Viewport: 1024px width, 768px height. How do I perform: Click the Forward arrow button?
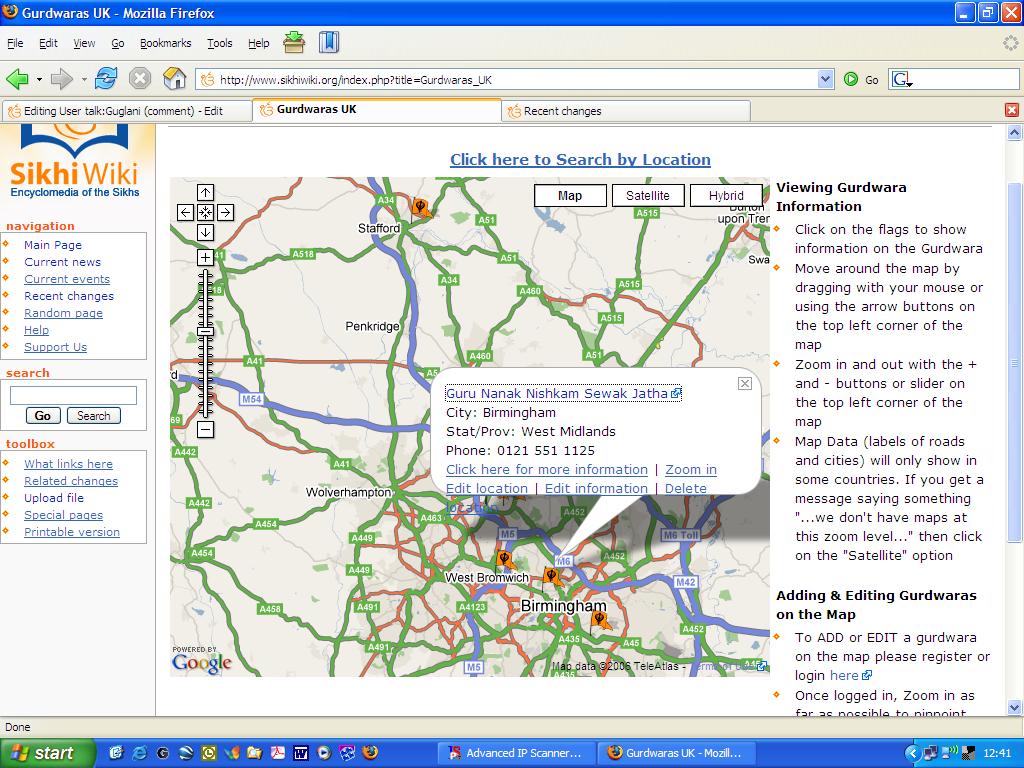(x=61, y=80)
